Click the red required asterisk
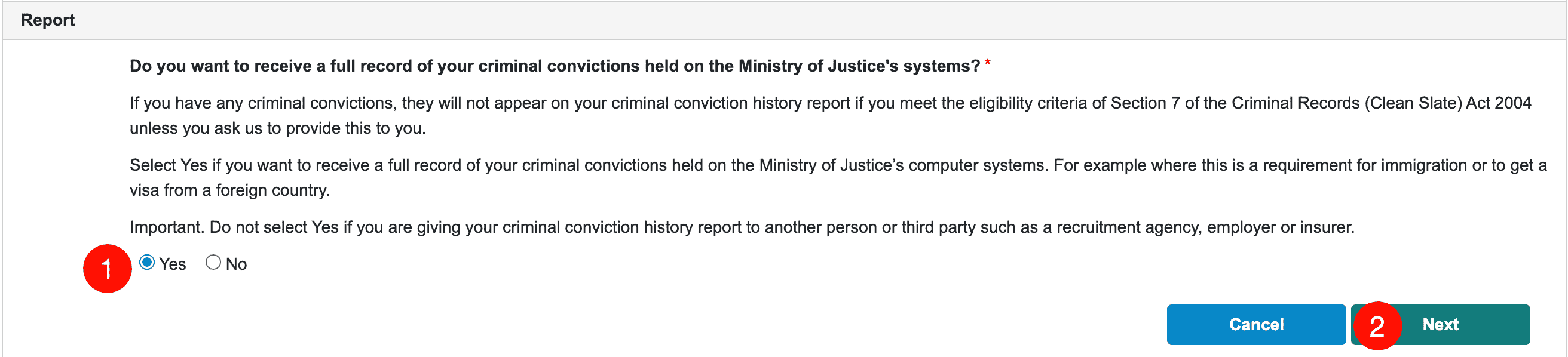The width and height of the screenshot is (1568, 357). (x=988, y=64)
